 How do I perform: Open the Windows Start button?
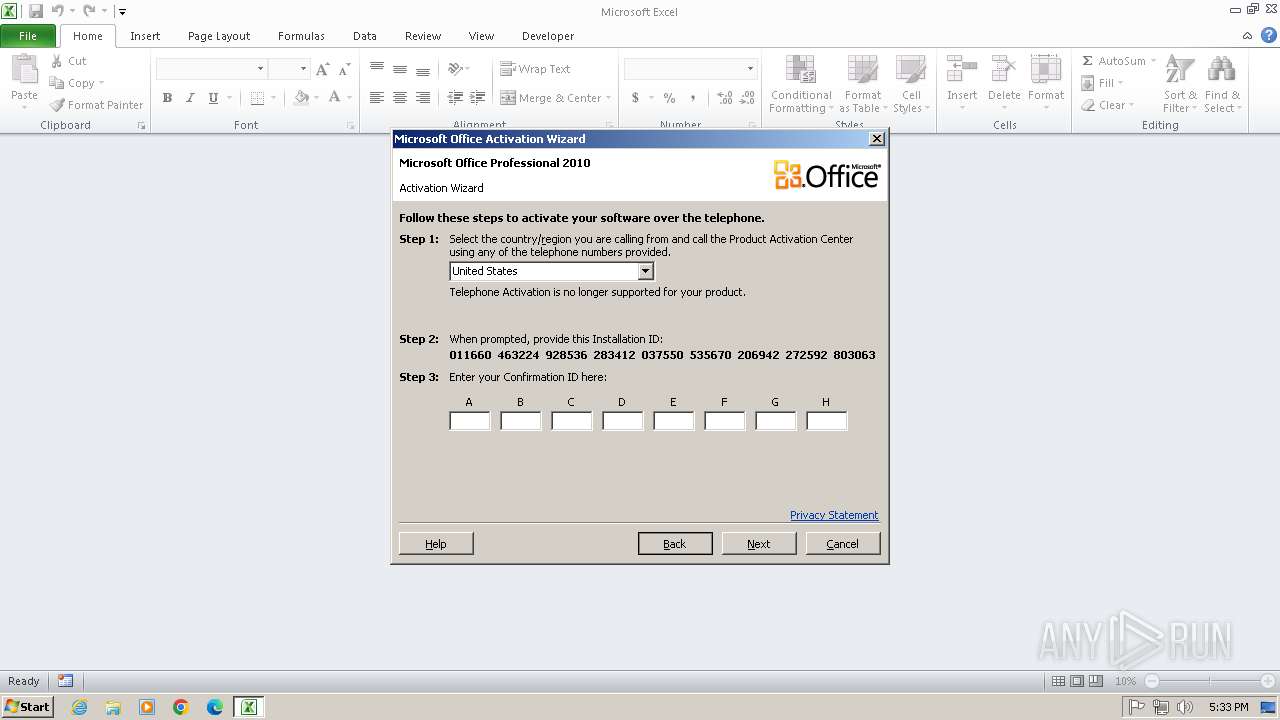27,707
